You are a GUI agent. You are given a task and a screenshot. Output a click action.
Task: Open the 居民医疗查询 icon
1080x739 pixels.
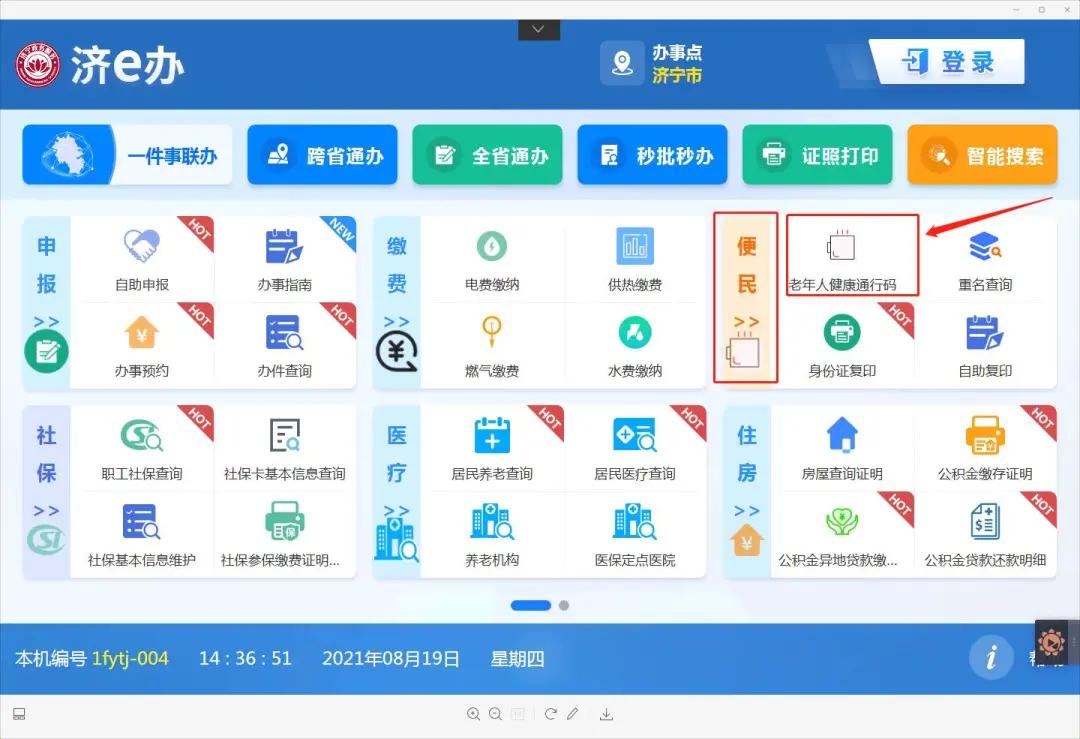point(634,435)
